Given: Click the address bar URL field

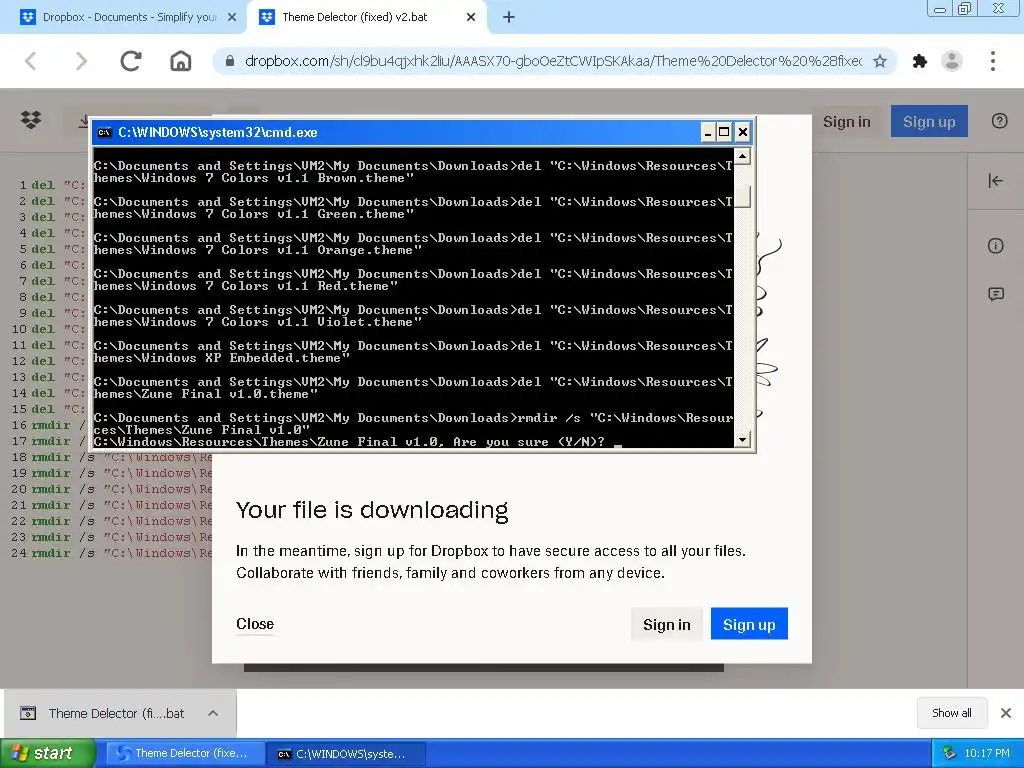Looking at the screenshot, I should tap(552, 61).
